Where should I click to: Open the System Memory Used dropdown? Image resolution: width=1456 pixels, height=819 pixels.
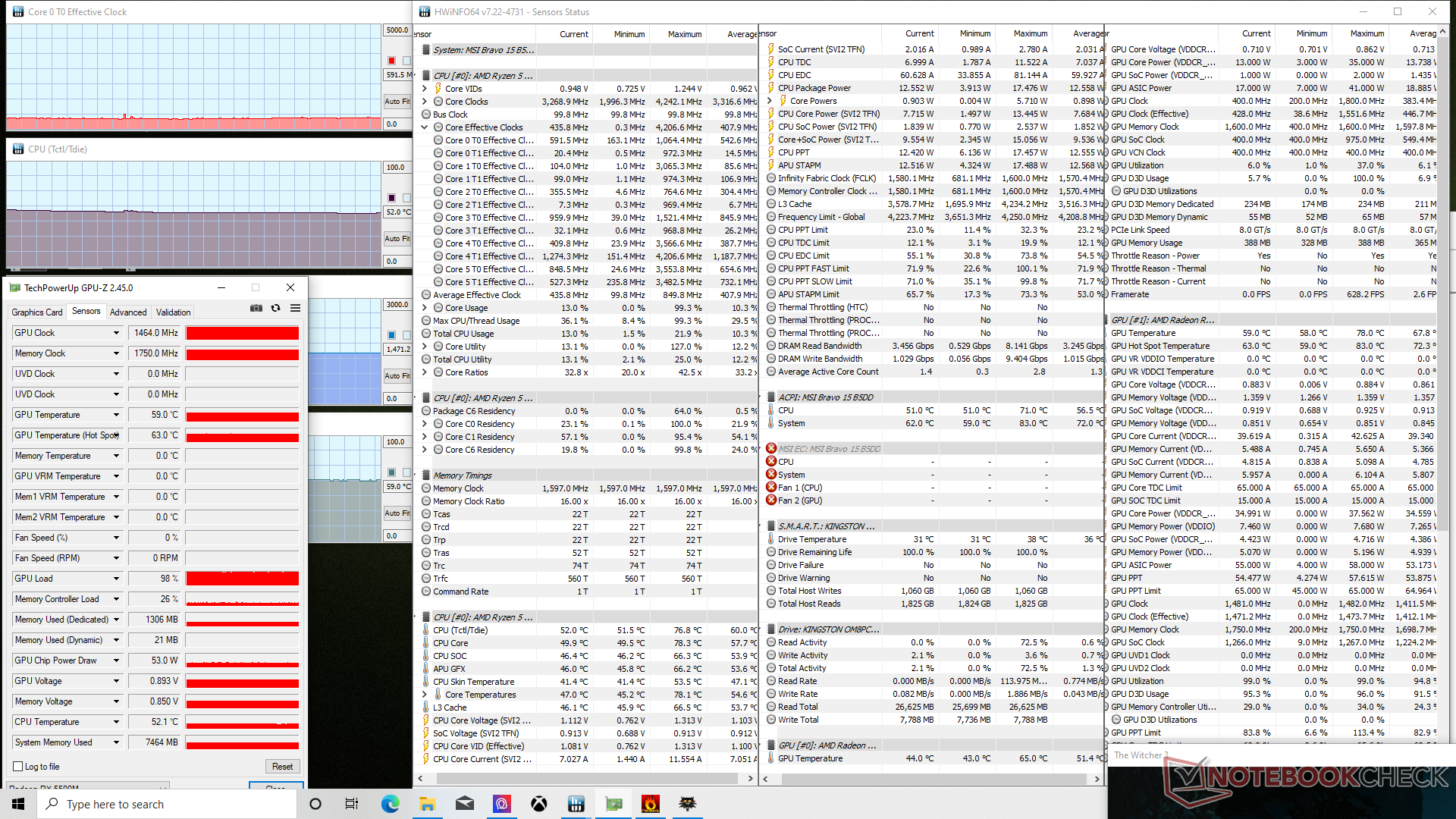(x=116, y=742)
